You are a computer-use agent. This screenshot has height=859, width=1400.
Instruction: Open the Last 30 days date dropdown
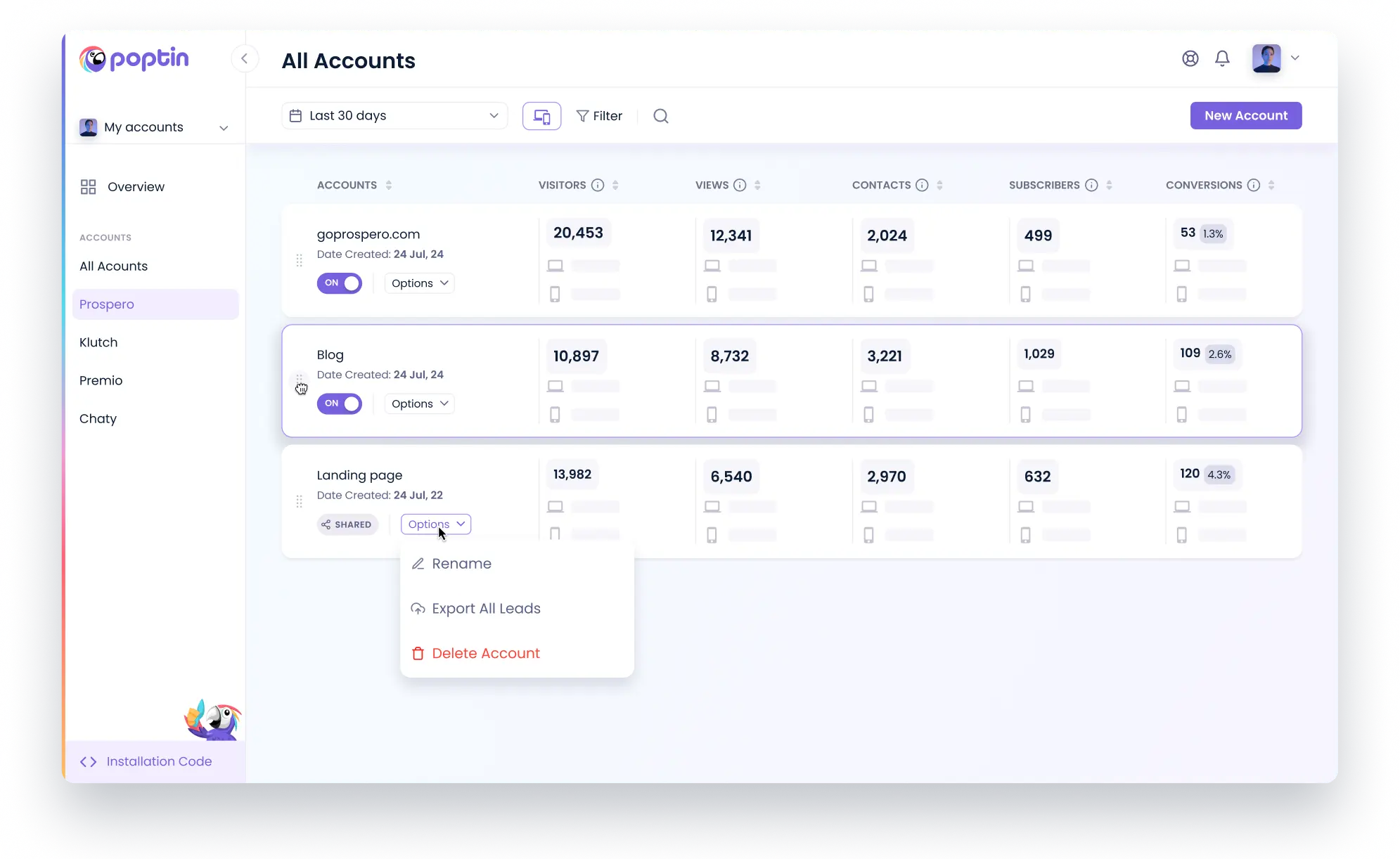click(394, 116)
